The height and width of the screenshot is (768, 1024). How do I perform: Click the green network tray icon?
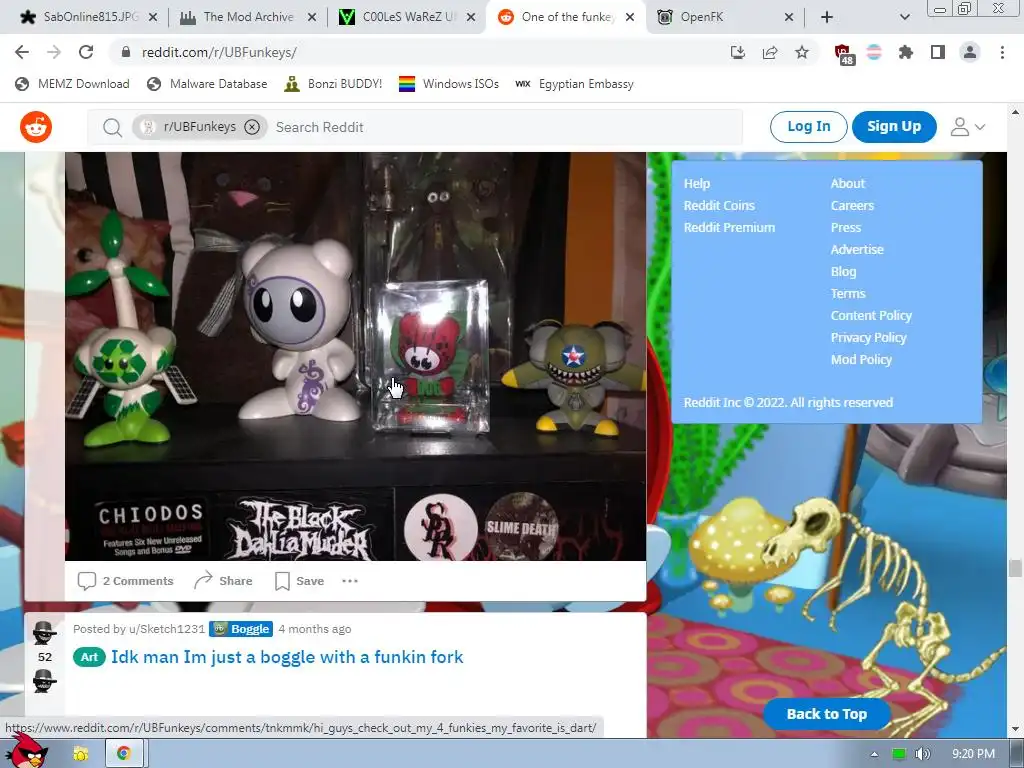[x=899, y=754]
